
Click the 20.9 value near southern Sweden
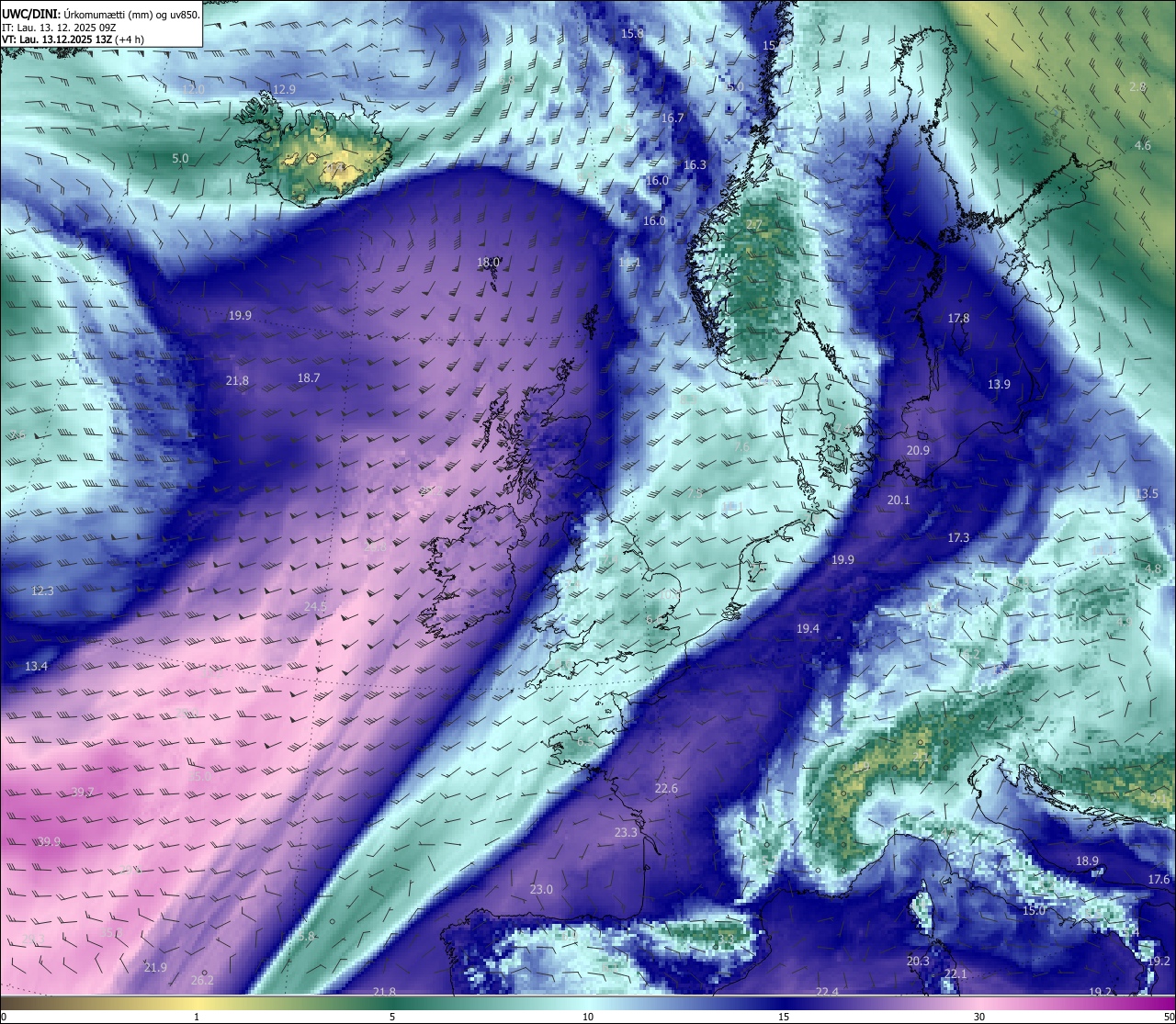[918, 450]
